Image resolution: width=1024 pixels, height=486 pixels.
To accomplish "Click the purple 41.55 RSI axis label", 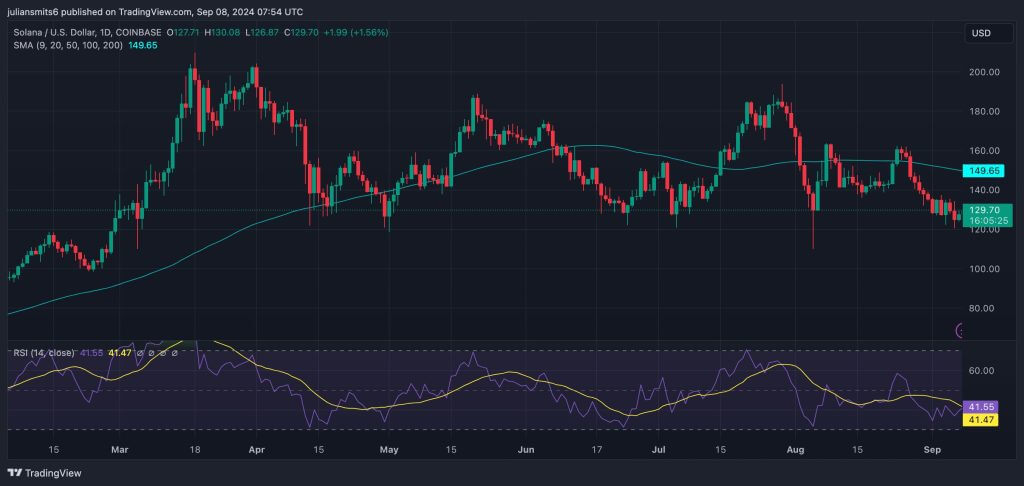I will point(980,406).
